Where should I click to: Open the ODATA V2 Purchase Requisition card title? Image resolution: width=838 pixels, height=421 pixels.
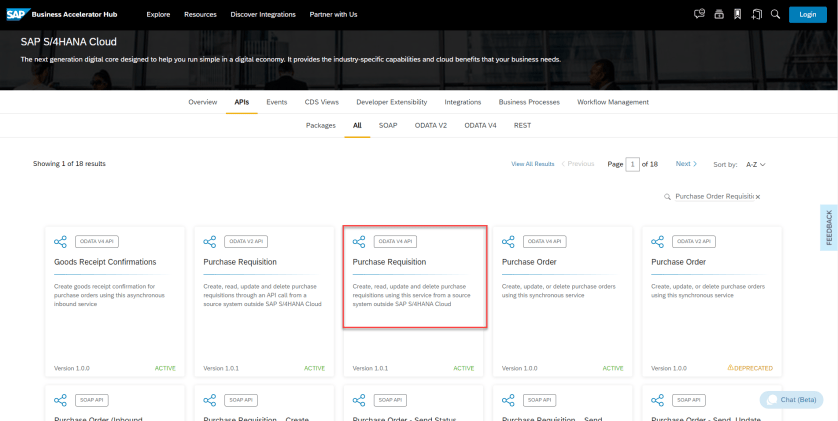240,262
